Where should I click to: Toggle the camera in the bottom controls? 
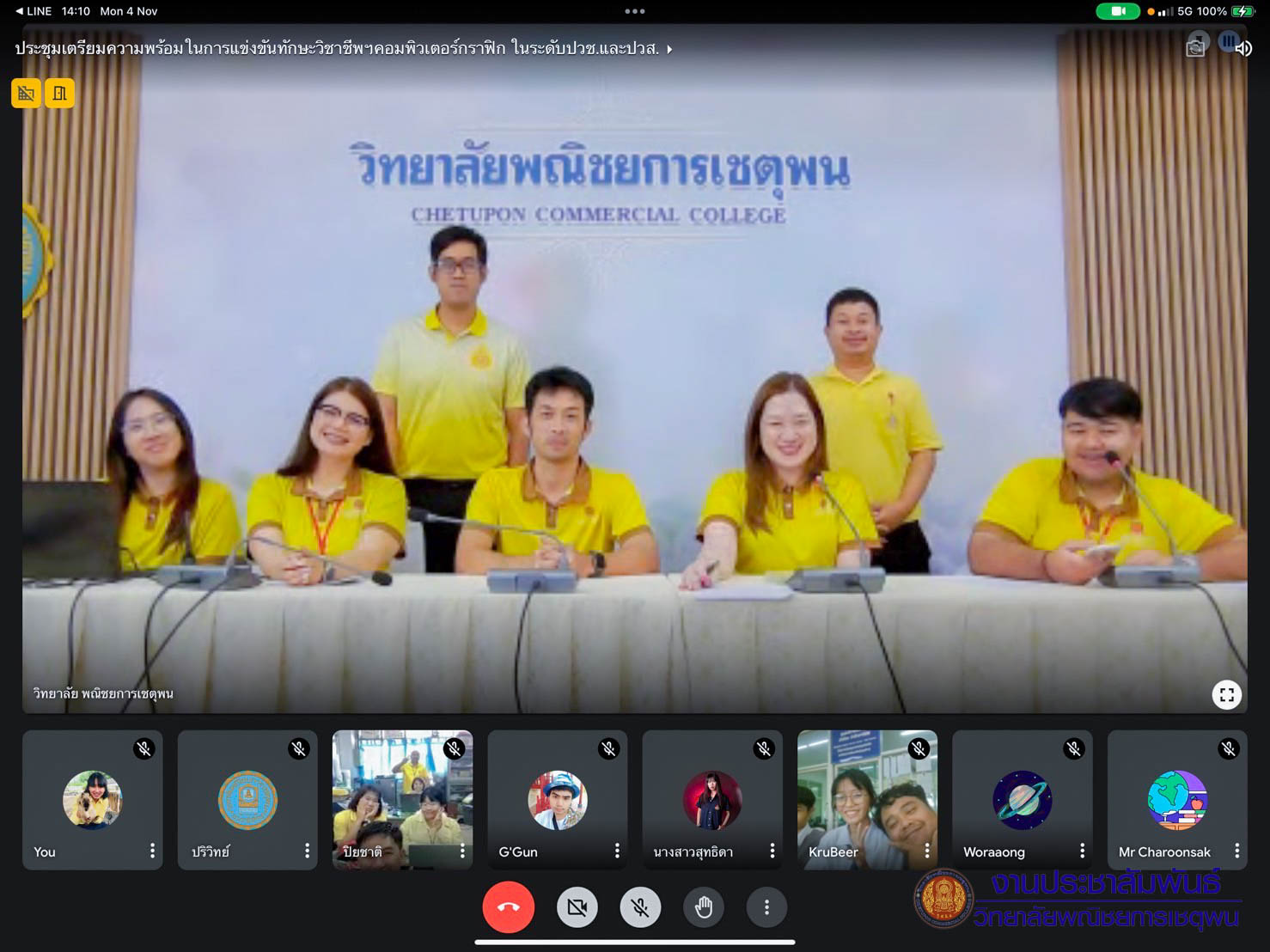(x=577, y=907)
